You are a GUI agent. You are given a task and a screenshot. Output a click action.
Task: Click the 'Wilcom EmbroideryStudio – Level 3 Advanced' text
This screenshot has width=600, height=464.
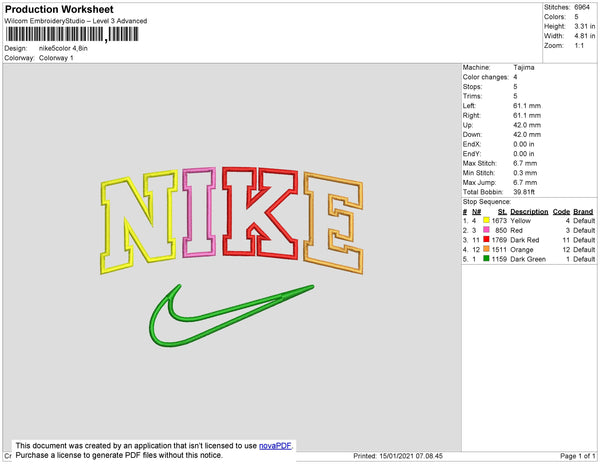coord(76,21)
